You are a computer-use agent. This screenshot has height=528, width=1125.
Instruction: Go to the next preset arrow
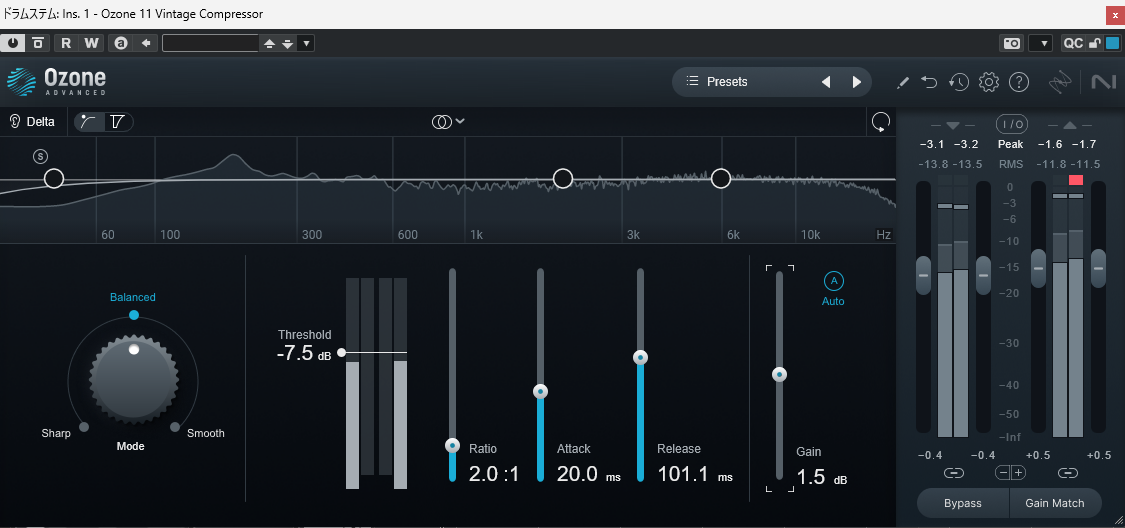856,82
